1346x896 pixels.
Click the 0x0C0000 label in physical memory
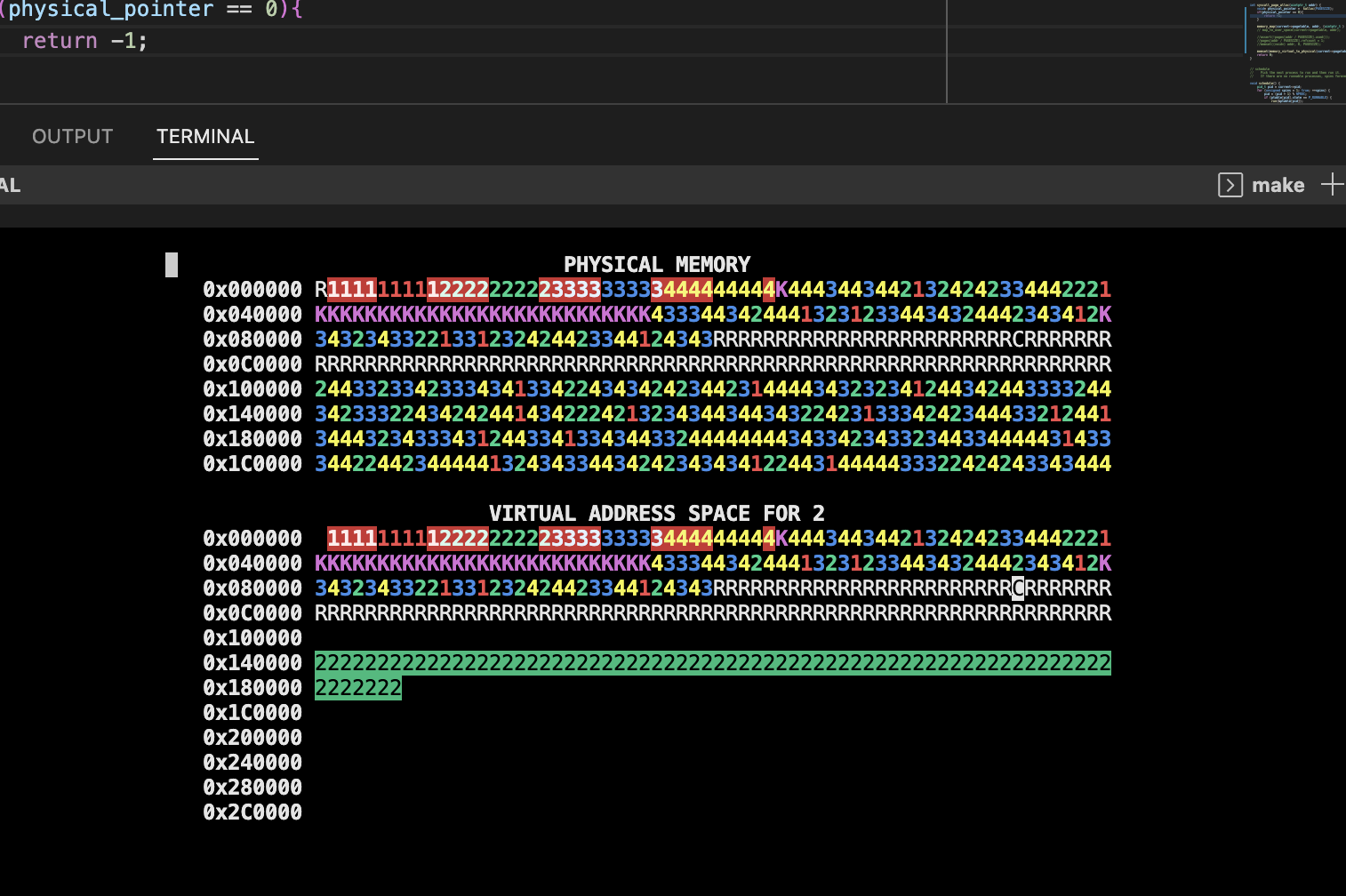pos(252,364)
